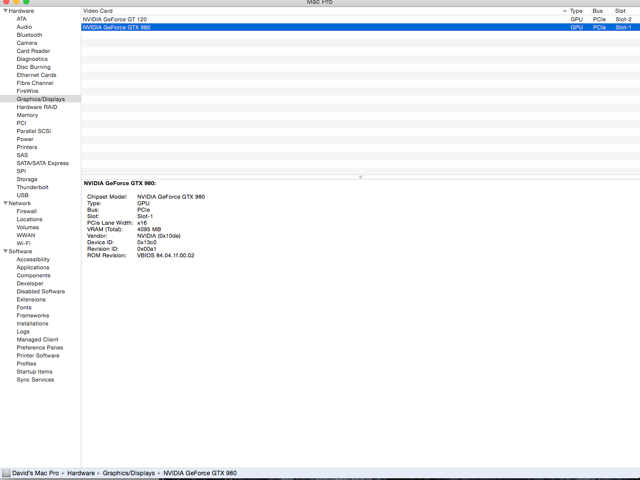
Task: Click Video Card column header
Action: [x=98, y=11]
